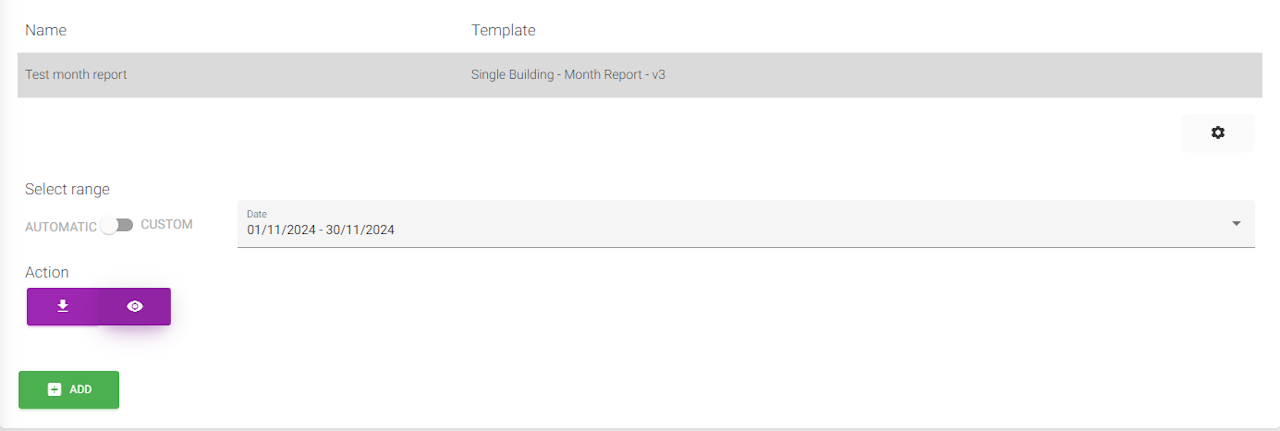Preview the report using the eye icon
Screen dimensions: 1280x431
coord(135,306)
